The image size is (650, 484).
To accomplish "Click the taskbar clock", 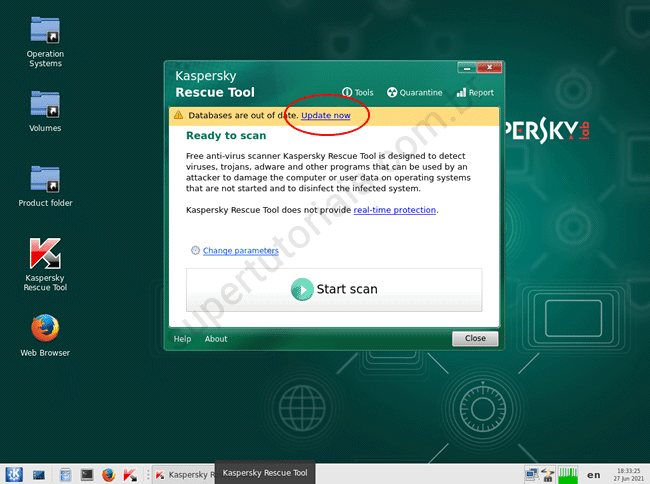I will [630, 474].
